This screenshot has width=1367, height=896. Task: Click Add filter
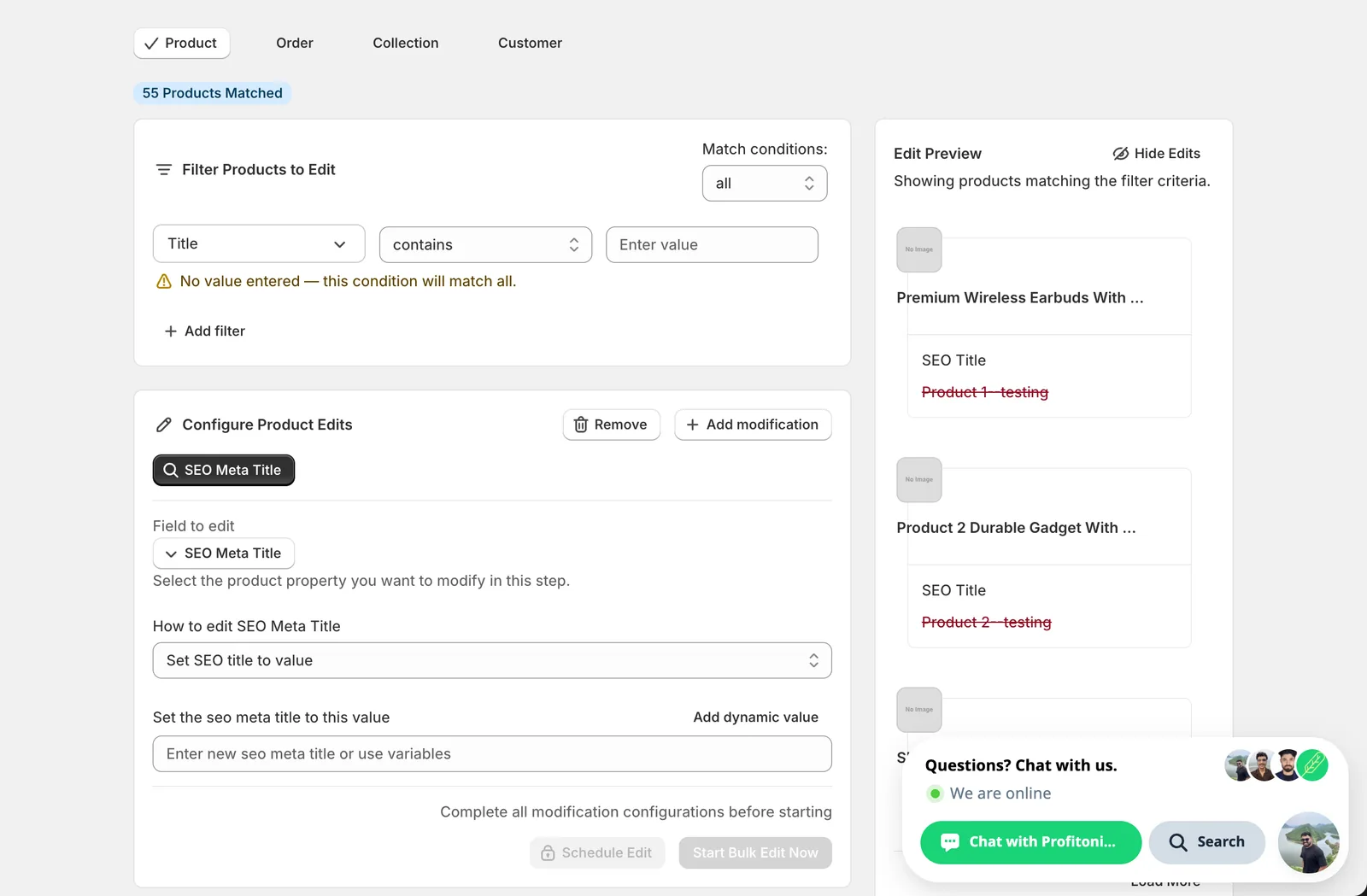[x=205, y=331]
